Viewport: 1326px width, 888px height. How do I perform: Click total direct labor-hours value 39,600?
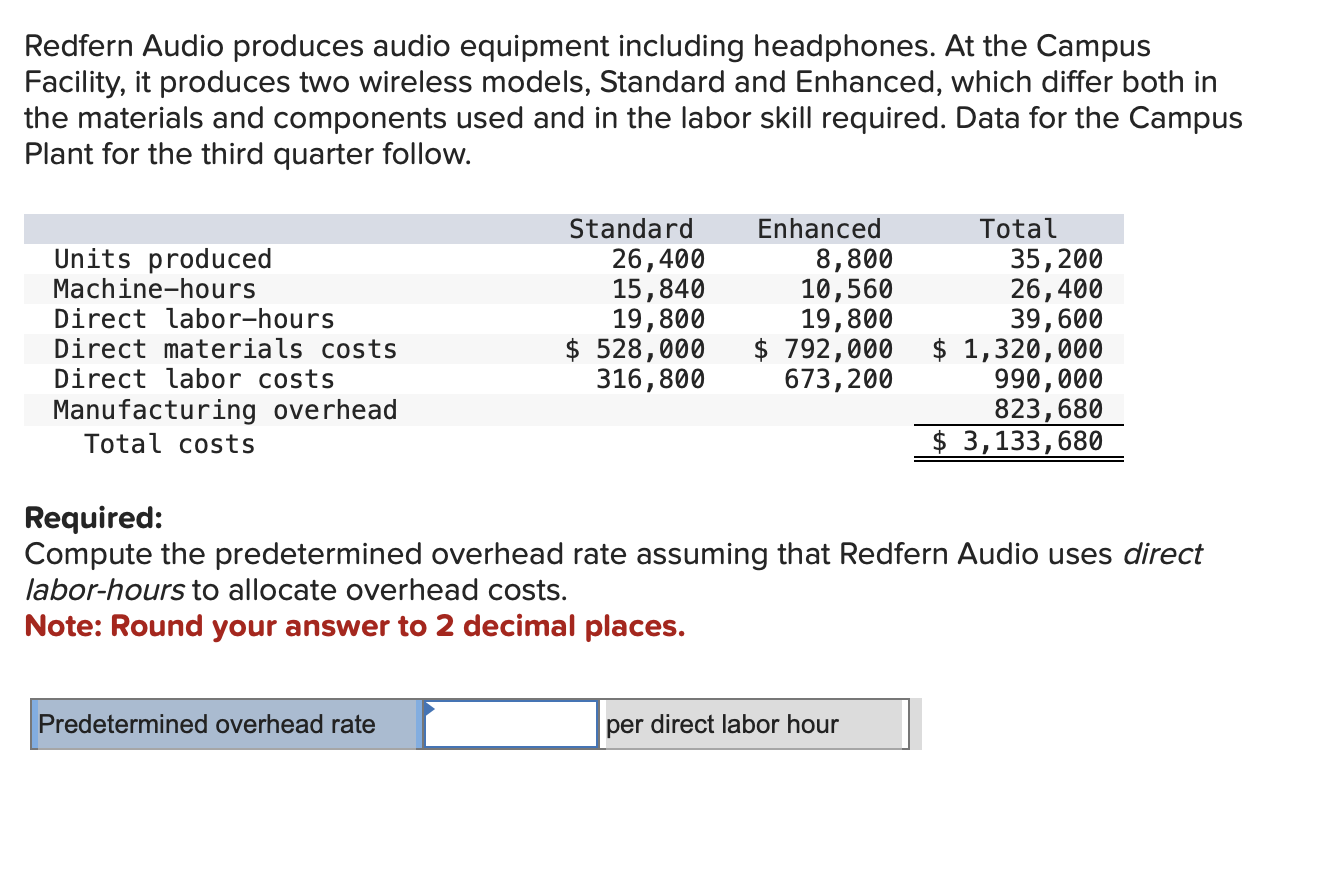1056,319
